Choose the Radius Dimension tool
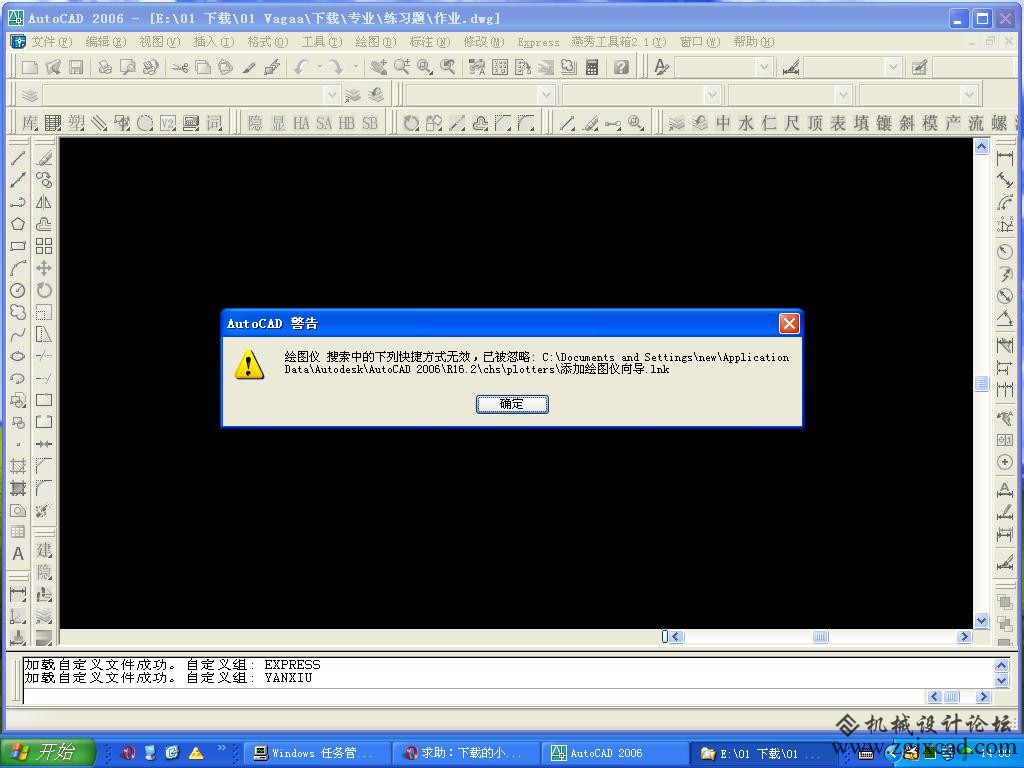This screenshot has width=1024, height=768. click(1005, 251)
